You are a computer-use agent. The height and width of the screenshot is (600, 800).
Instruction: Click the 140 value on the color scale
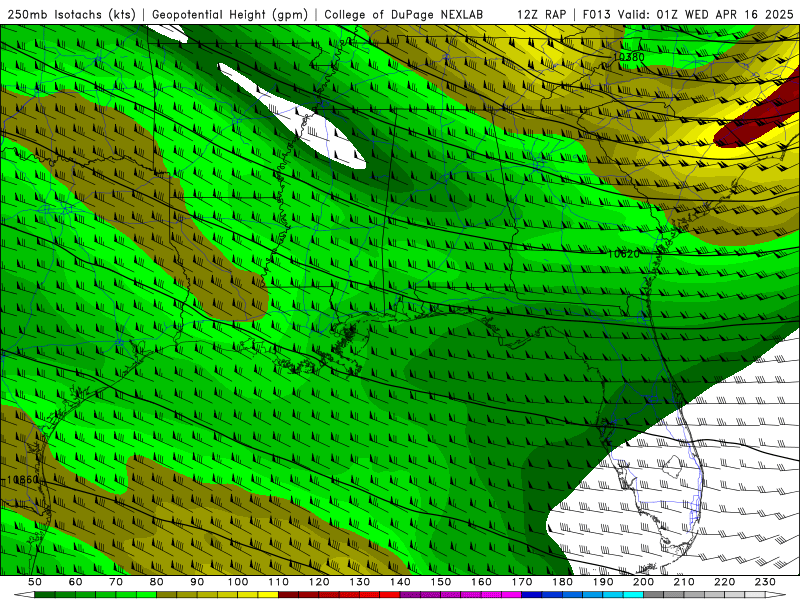400,582
